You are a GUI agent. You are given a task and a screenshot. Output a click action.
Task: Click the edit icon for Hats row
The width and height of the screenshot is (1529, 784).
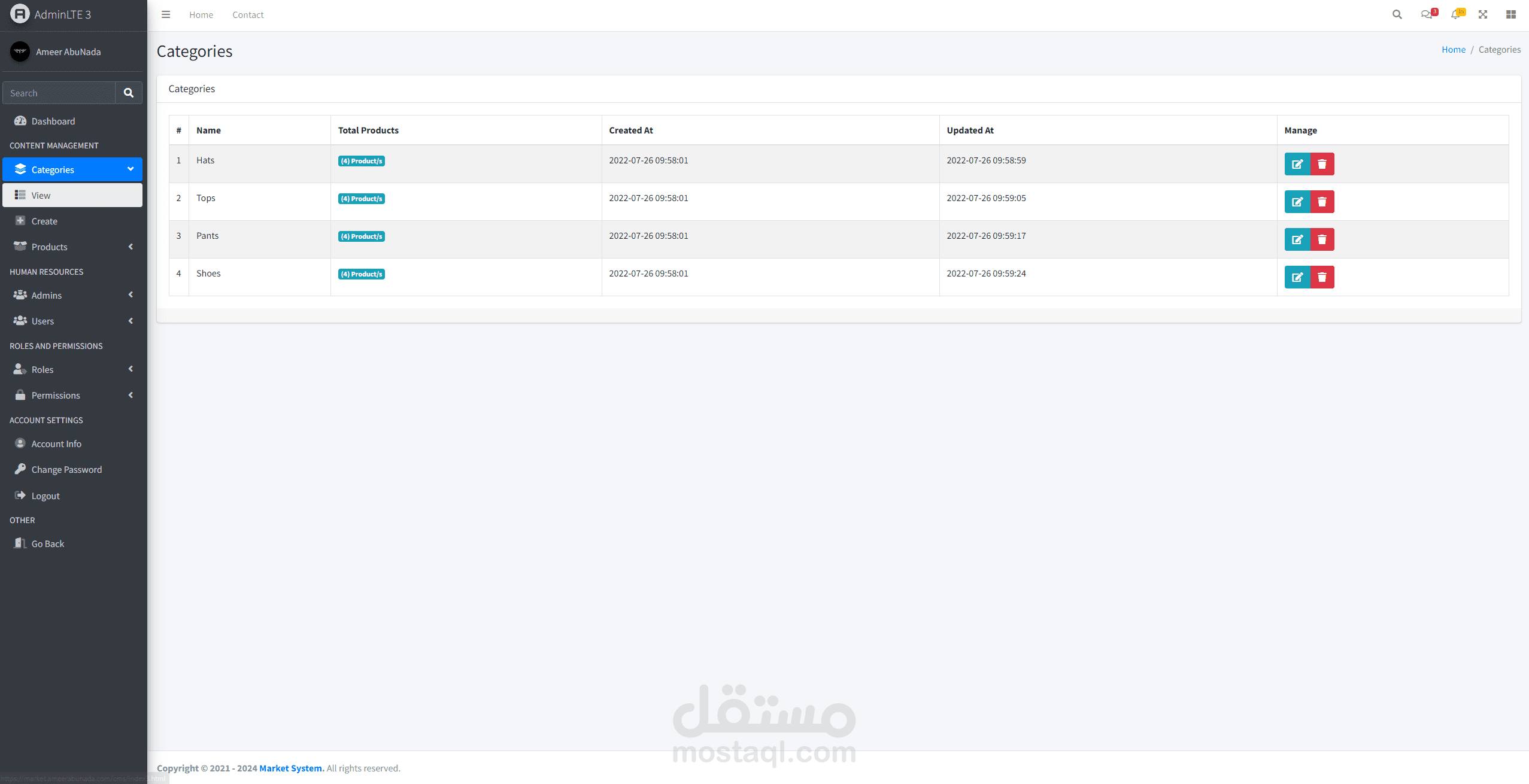click(x=1297, y=164)
